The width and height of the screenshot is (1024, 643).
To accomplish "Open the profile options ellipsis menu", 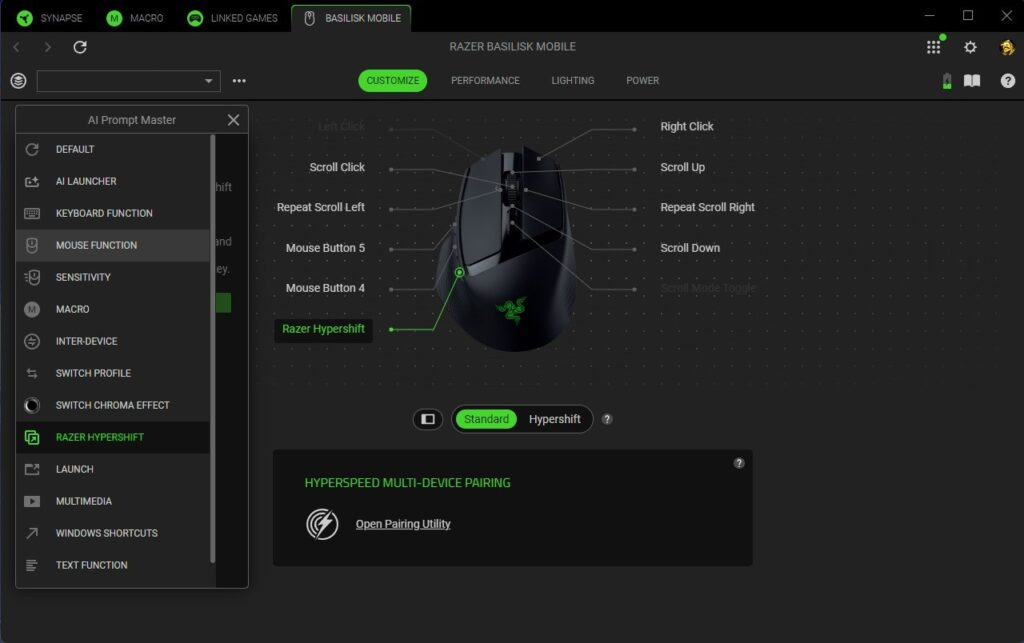I will (239, 81).
